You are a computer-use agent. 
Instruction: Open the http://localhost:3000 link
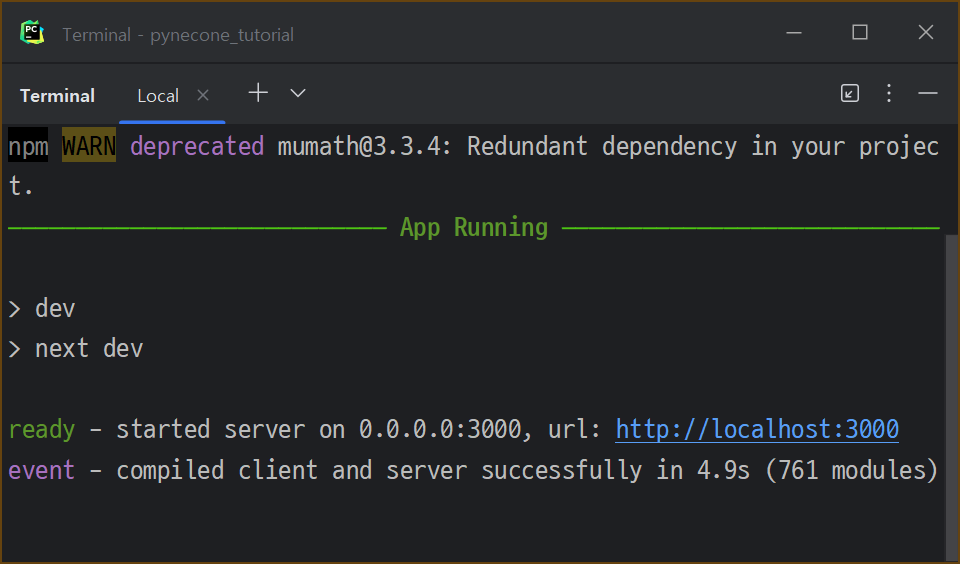(757, 429)
